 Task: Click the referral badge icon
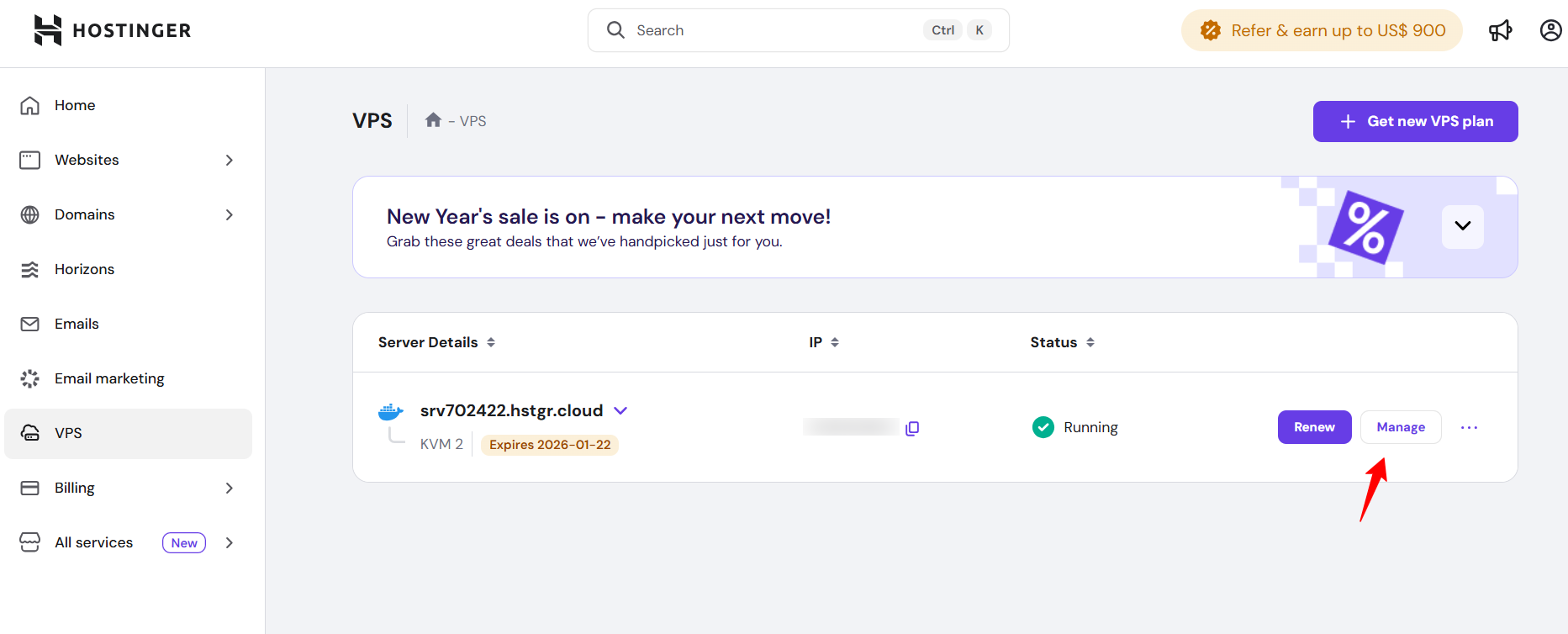point(1211,30)
